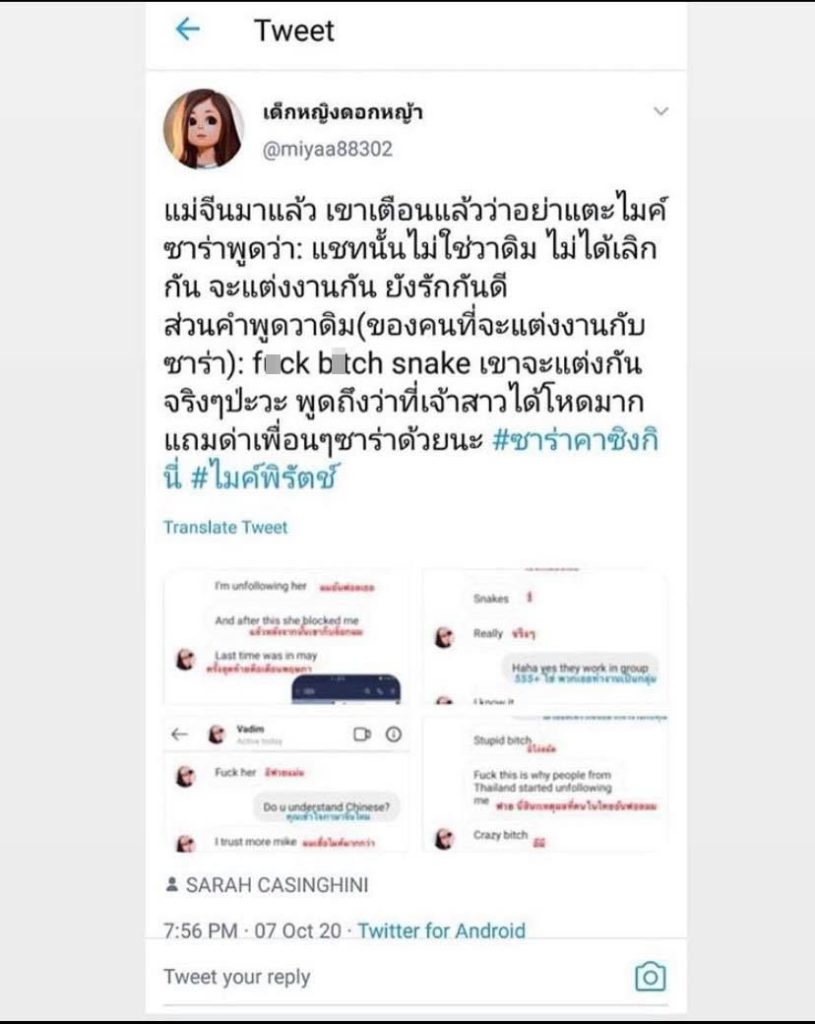Click the person icon beside SARAH CASINGHINI
Screen dimensions: 815x1024
pos(172,884)
